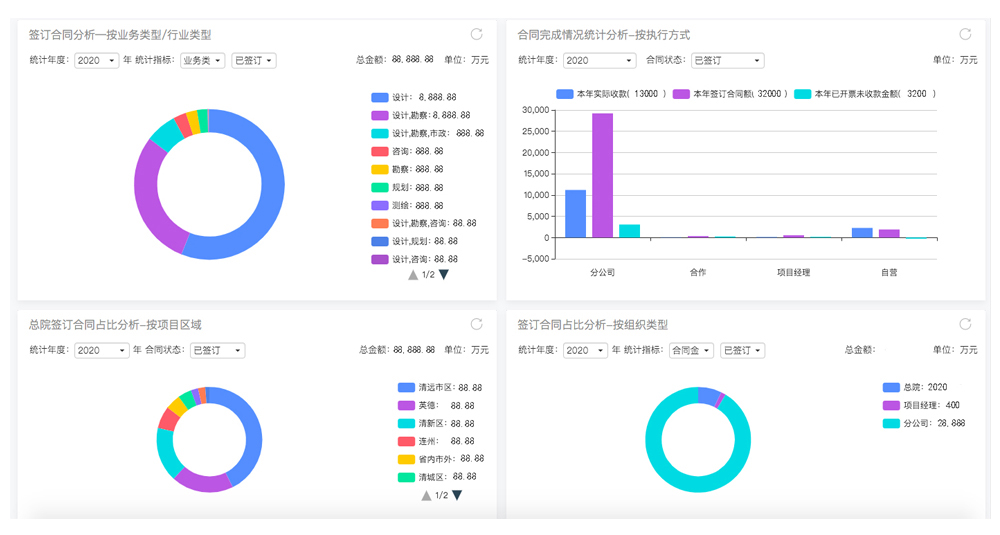
Task: Click refresh icon on 合同完成情况统计分析 panel
Action: [965, 34]
